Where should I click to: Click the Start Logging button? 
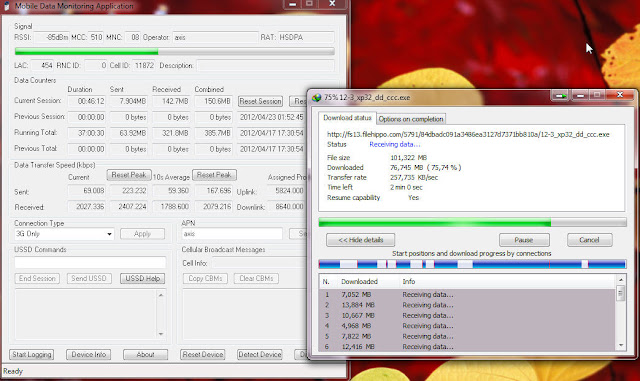point(32,354)
